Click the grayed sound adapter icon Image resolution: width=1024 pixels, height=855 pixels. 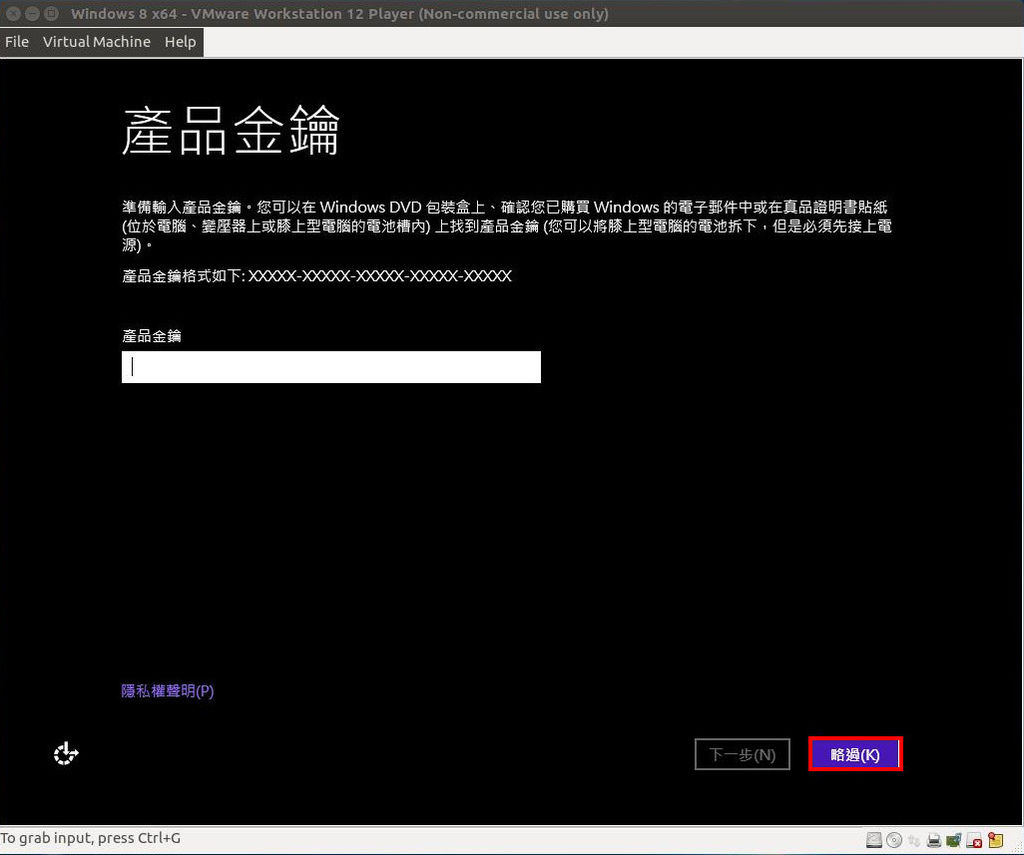coord(913,840)
